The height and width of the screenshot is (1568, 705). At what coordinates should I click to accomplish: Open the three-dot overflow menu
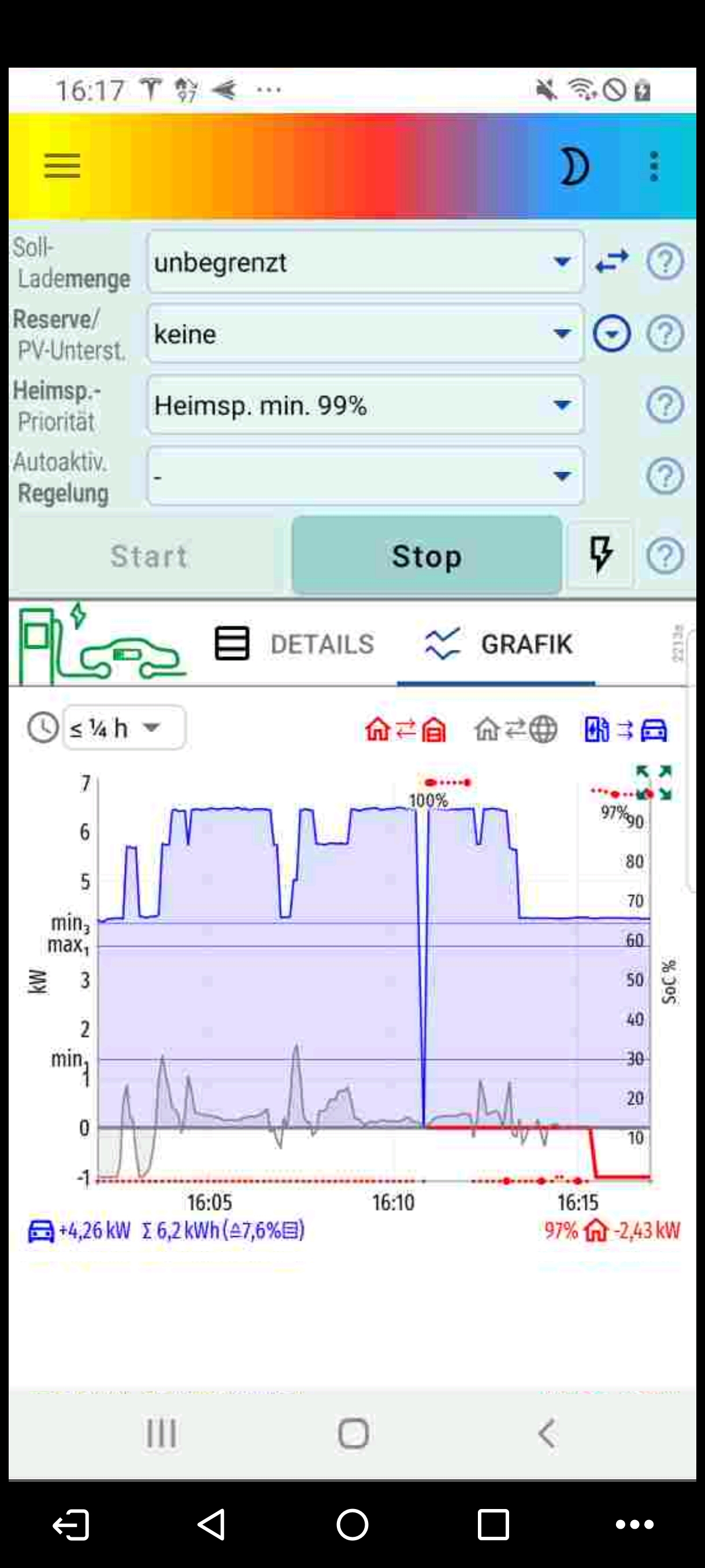[x=654, y=167]
